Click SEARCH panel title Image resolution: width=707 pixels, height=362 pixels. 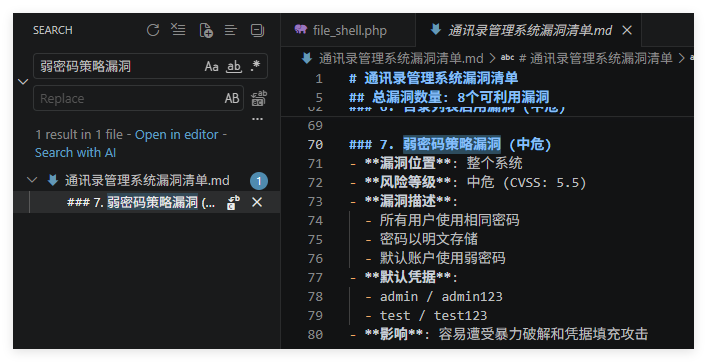(52, 30)
